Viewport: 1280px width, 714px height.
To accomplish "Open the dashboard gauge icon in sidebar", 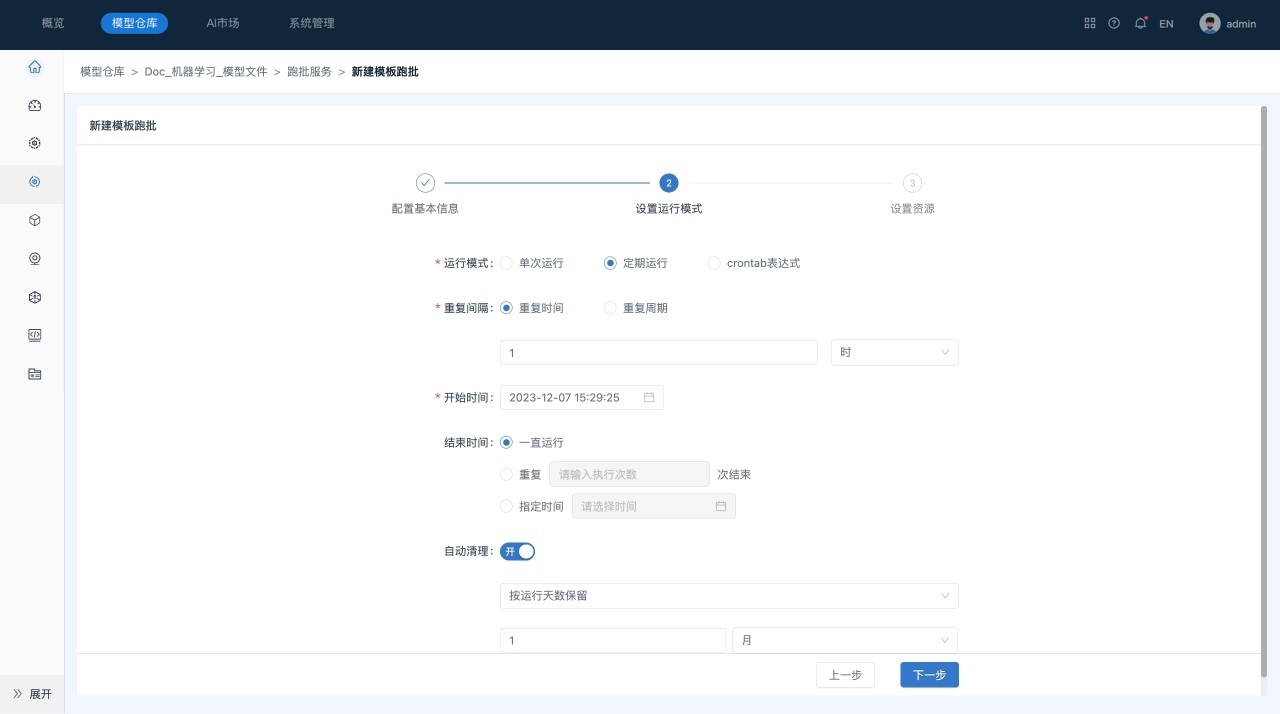I will pos(35,105).
